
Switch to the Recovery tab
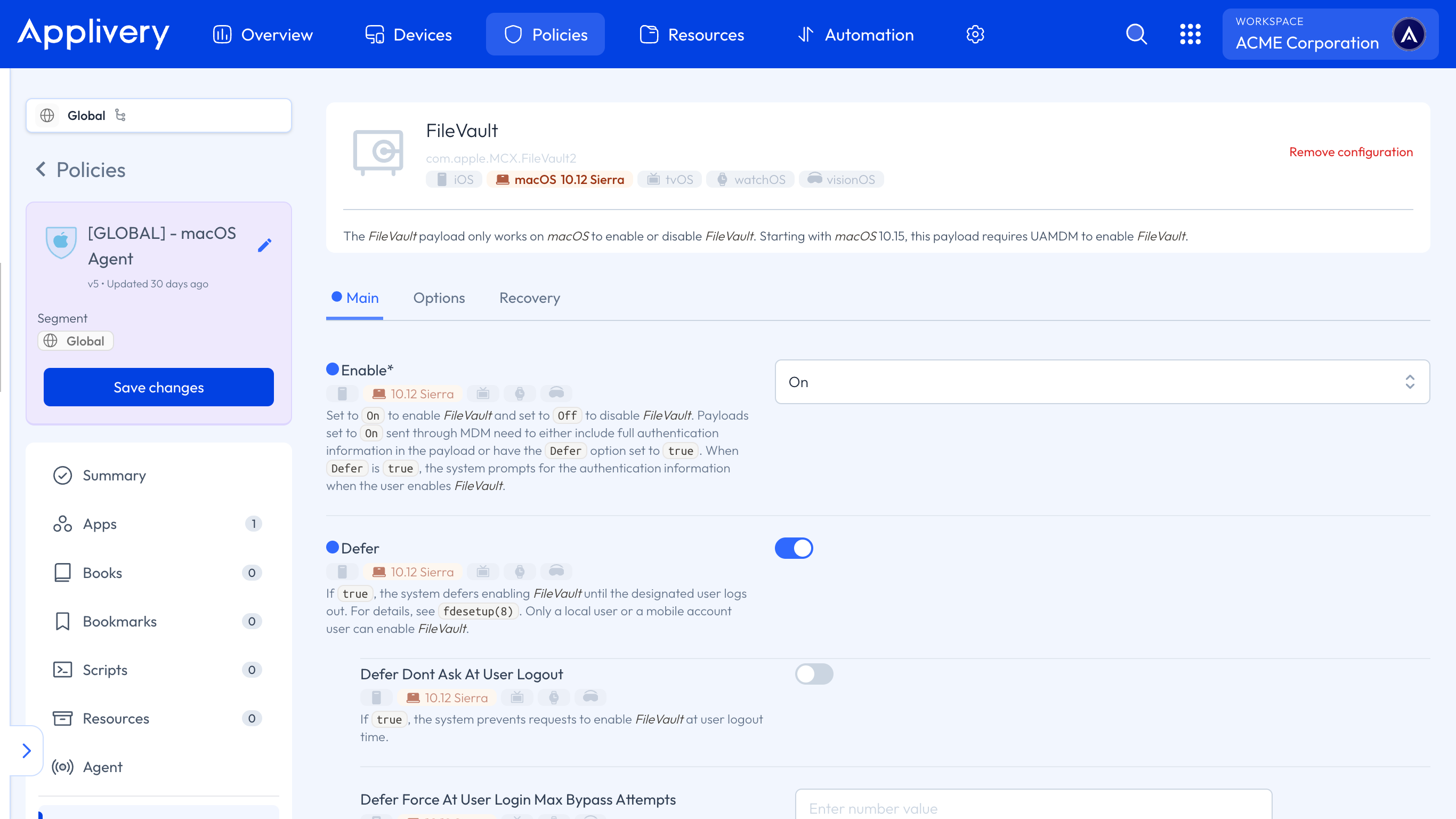tap(530, 298)
